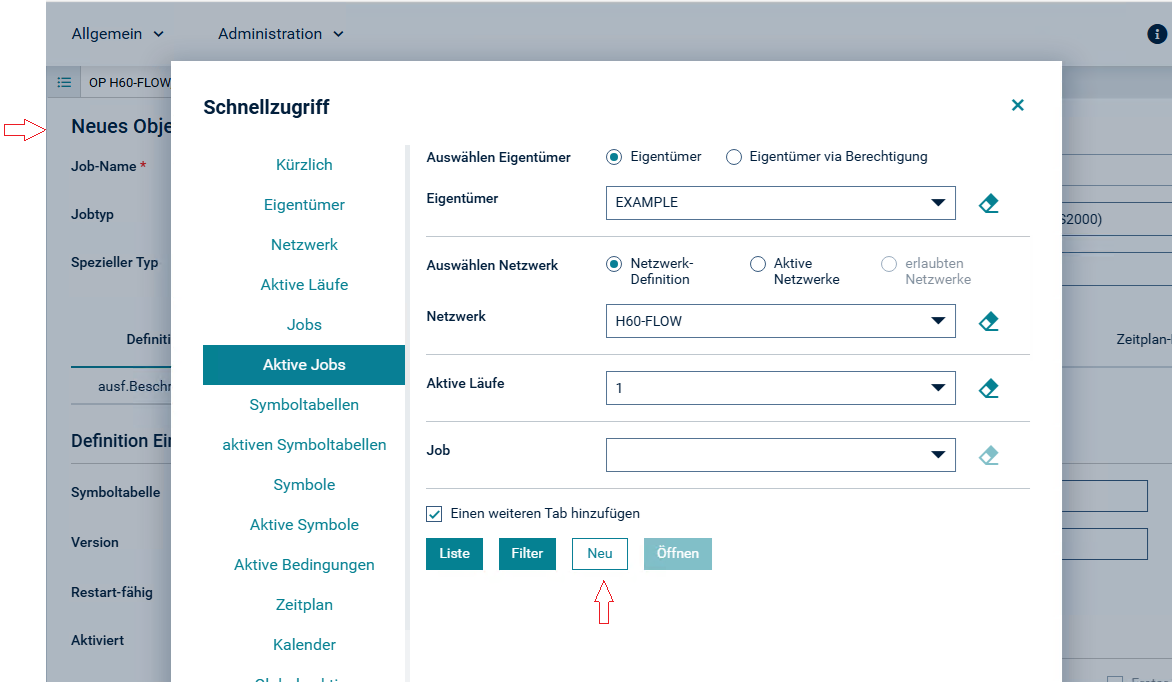
Task: Expand the Administration menu
Action: click(280, 34)
